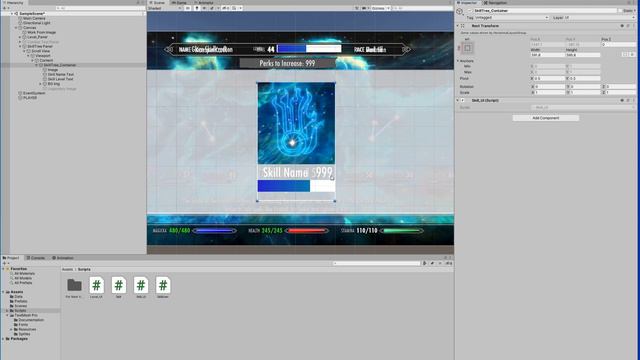Toggle 2D mode in the Scene toolbar
Image resolution: width=640 pixels, height=360 pixels.
[187, 8]
